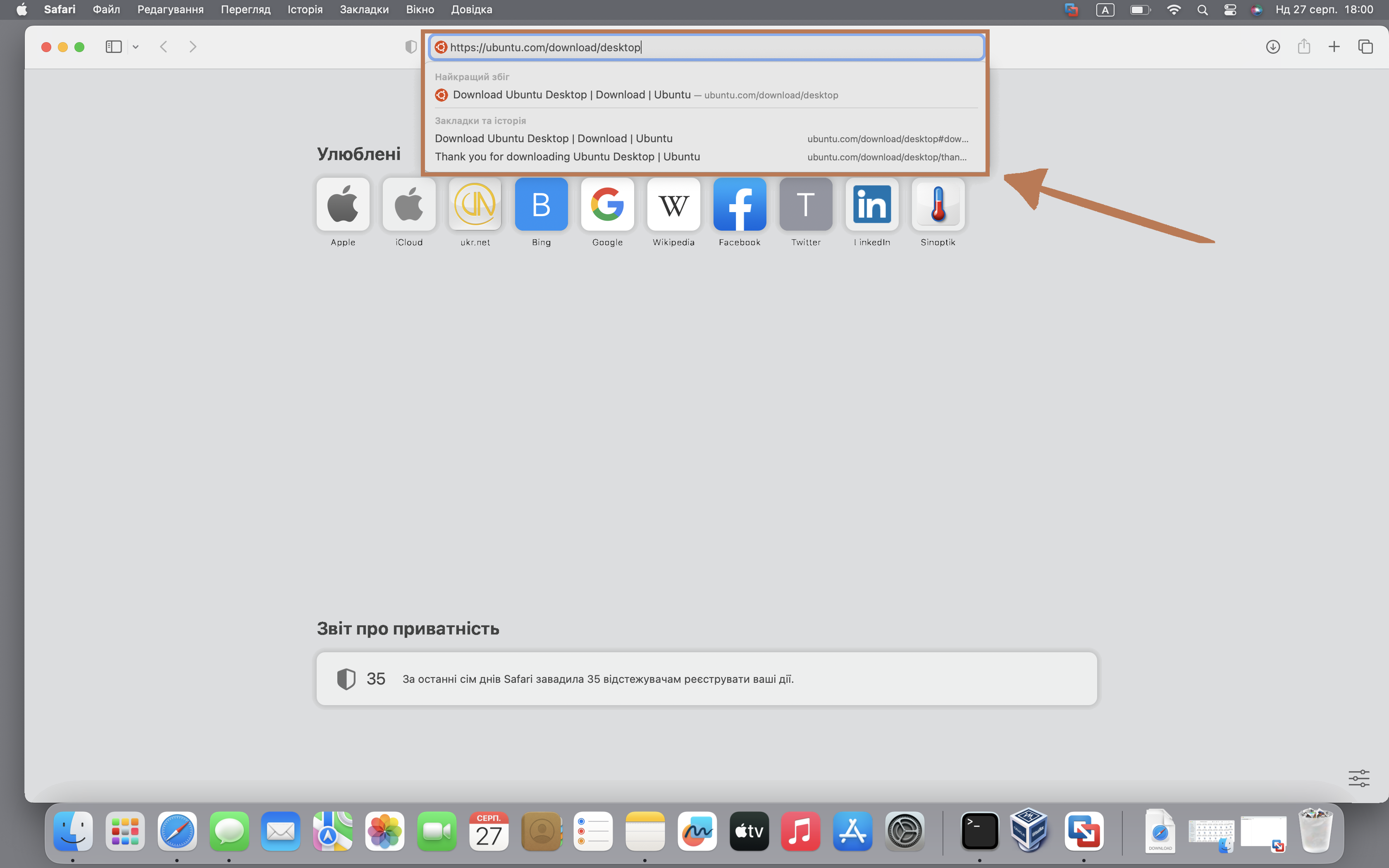Screen dimensions: 1389x868
Task: Open the Вікно menu
Action: pos(420,9)
